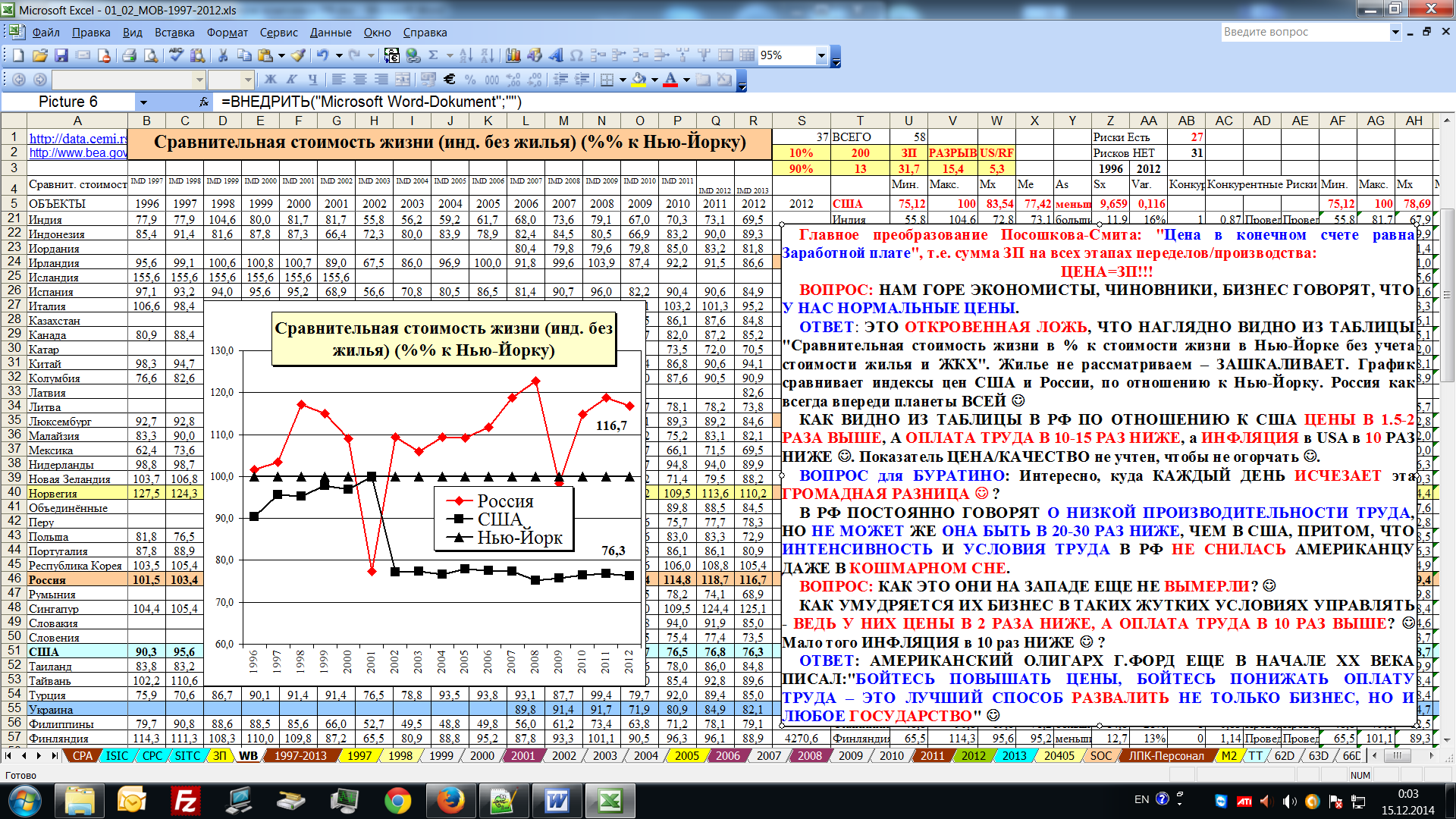
Task: Click the Cut scissors icon
Action: 223,55
